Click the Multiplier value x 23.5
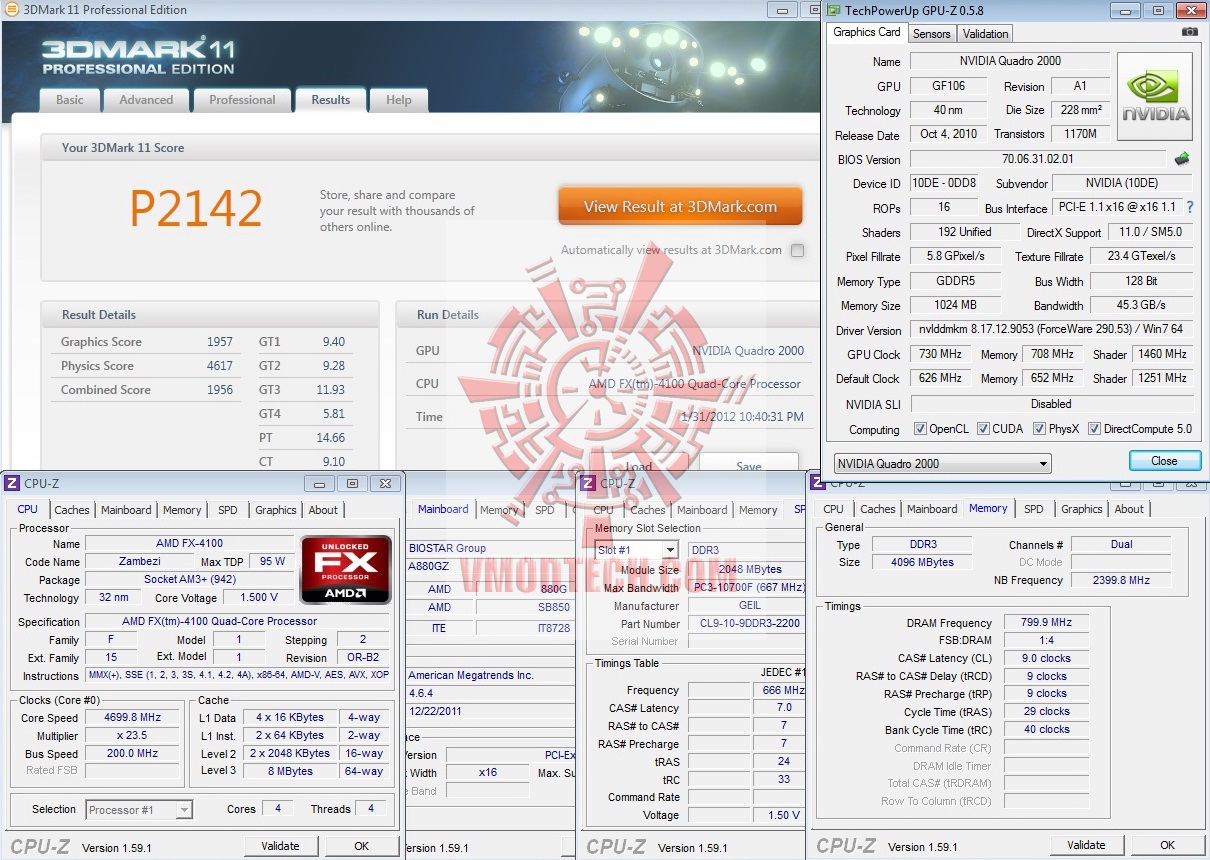The width and height of the screenshot is (1210, 860). point(132,736)
